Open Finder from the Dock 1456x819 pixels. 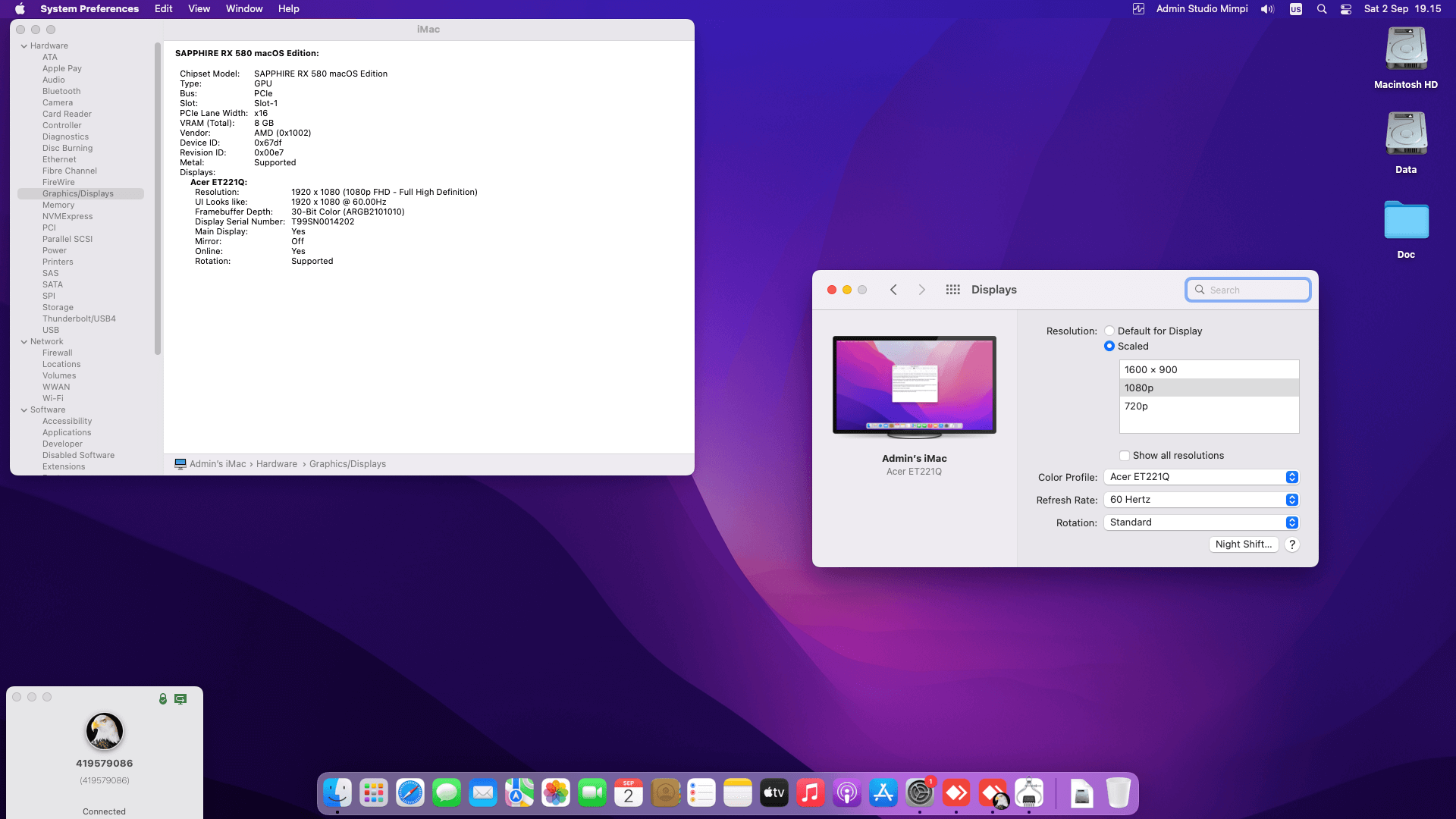[x=337, y=793]
